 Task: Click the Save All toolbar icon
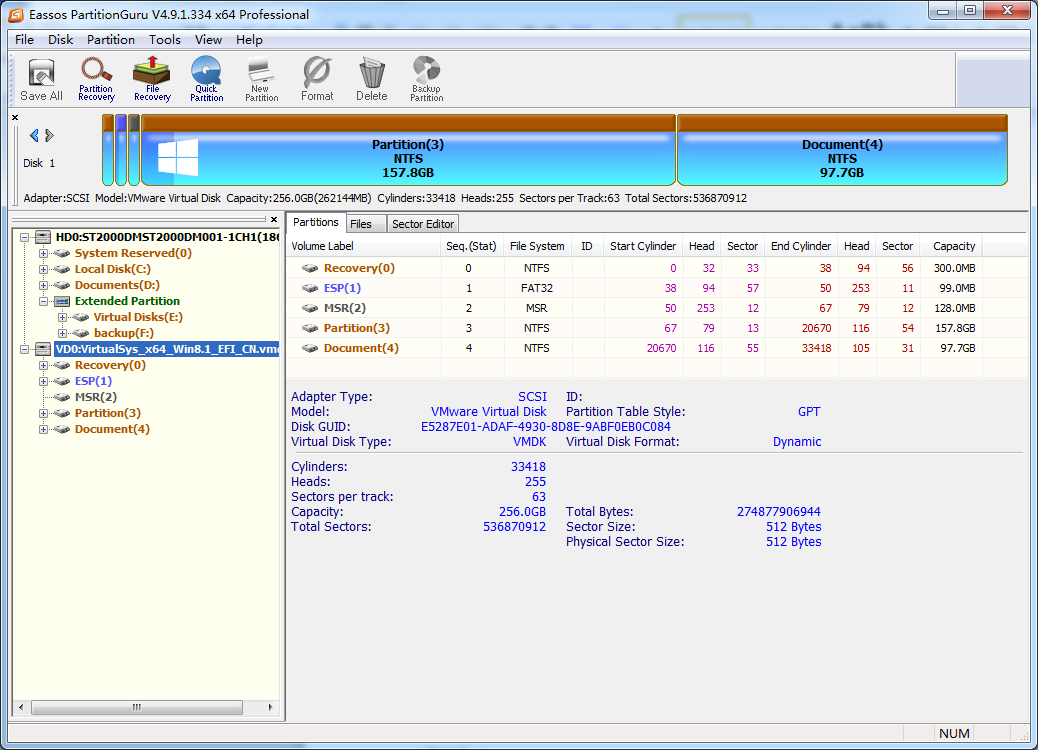pyautogui.click(x=41, y=79)
